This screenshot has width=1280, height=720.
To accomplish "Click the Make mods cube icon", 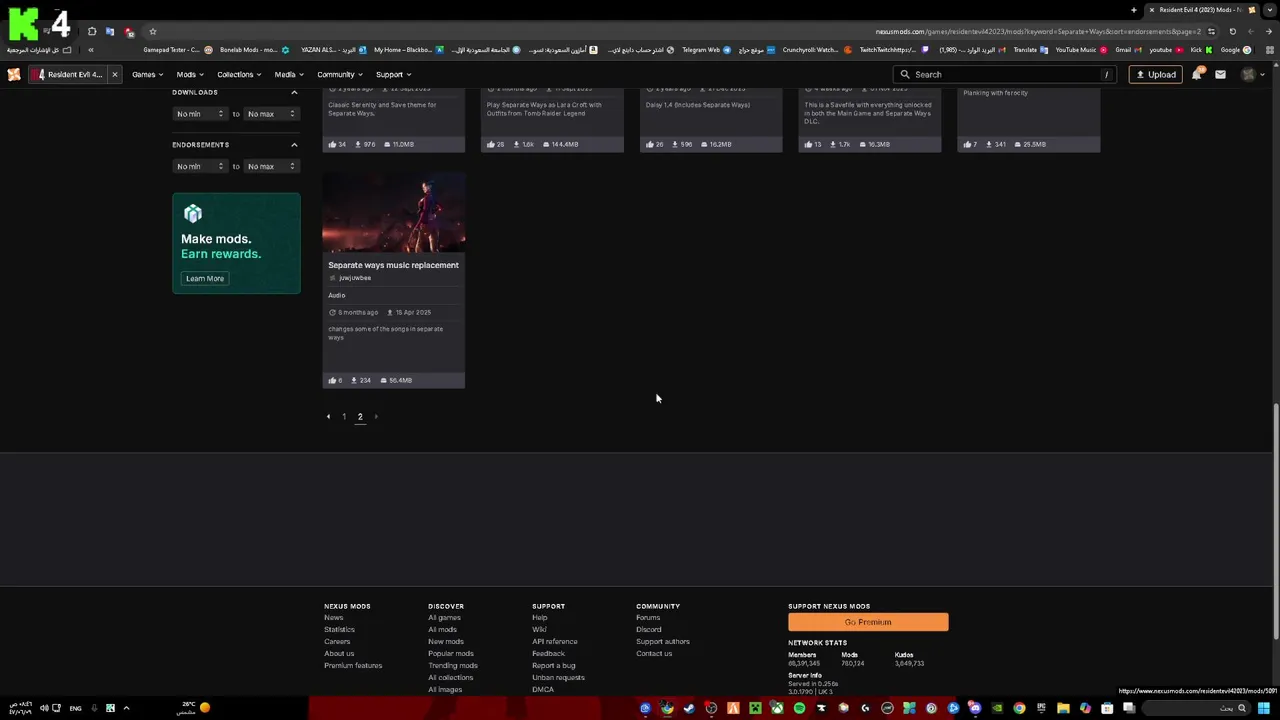I will (193, 213).
